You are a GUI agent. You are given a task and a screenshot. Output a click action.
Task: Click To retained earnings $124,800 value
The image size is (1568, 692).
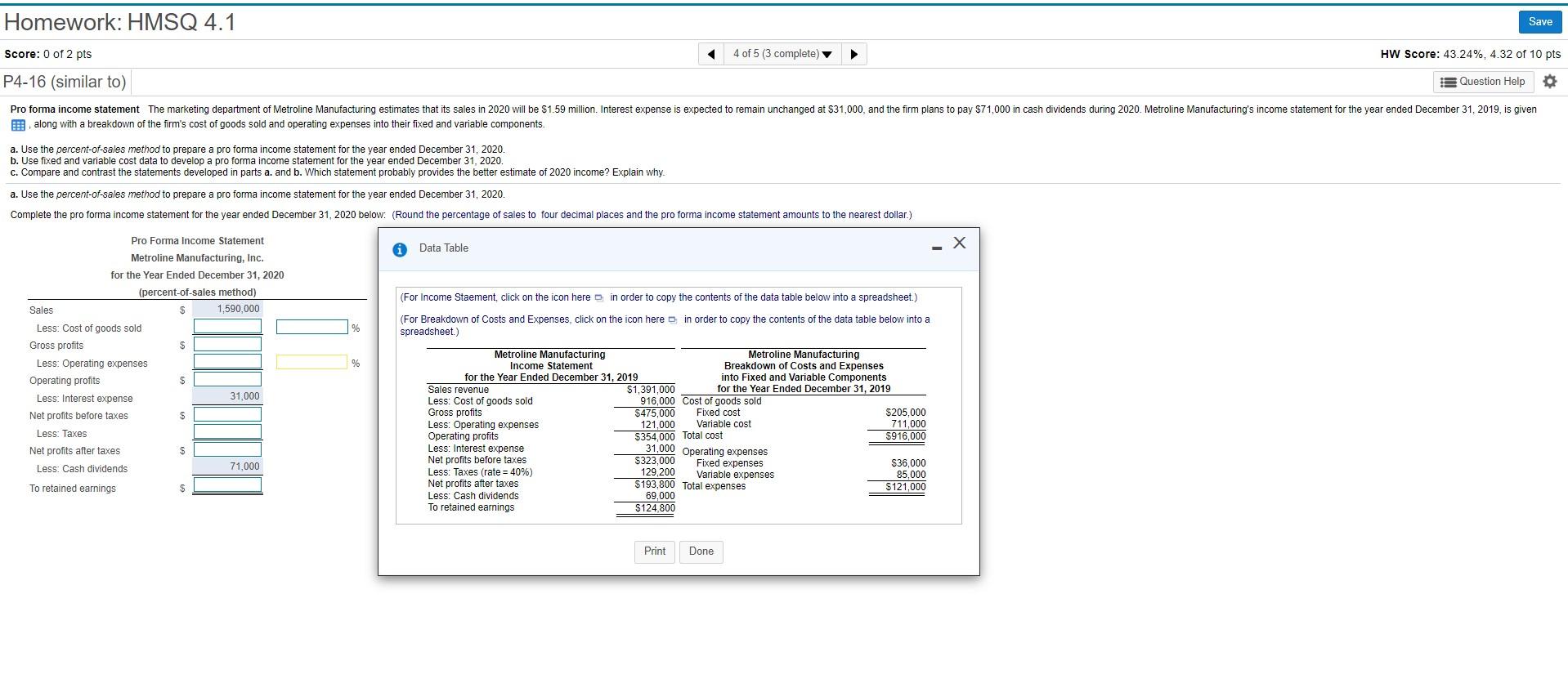[655, 508]
